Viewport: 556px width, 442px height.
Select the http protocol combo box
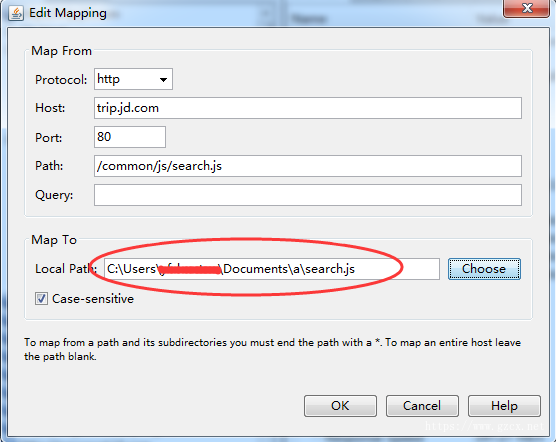click(133, 79)
